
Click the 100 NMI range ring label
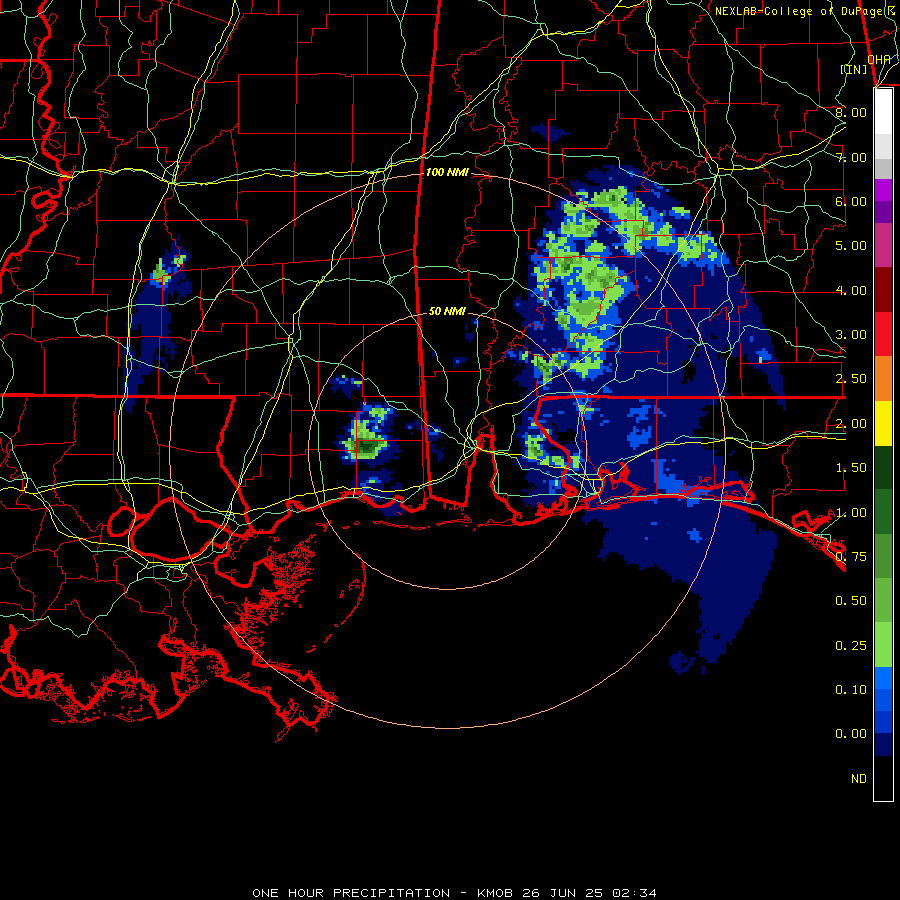tap(447, 172)
